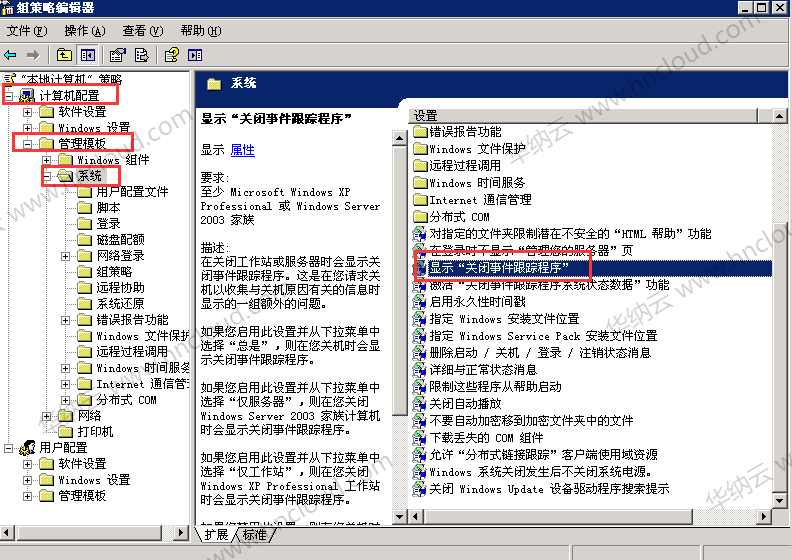Open the 帮助(H) menu

pos(201,31)
